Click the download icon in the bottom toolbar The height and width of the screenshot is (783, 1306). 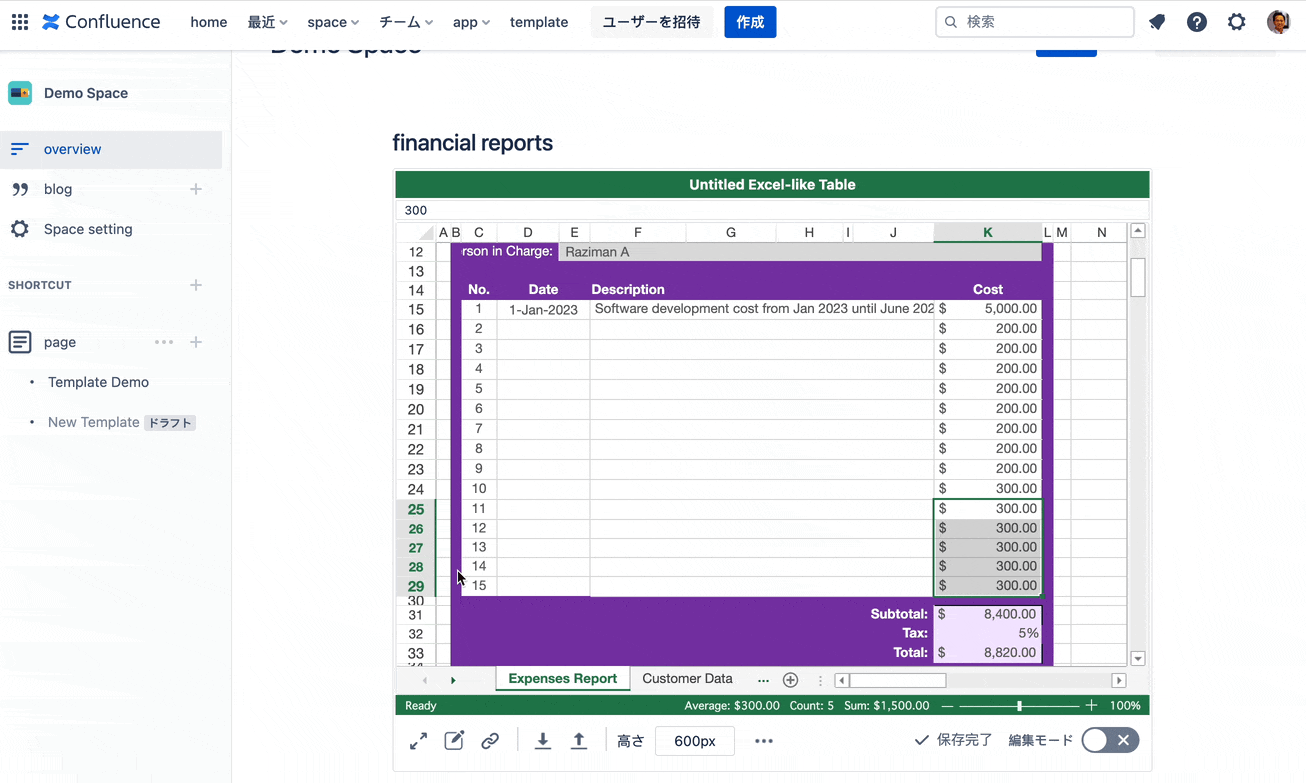542,740
